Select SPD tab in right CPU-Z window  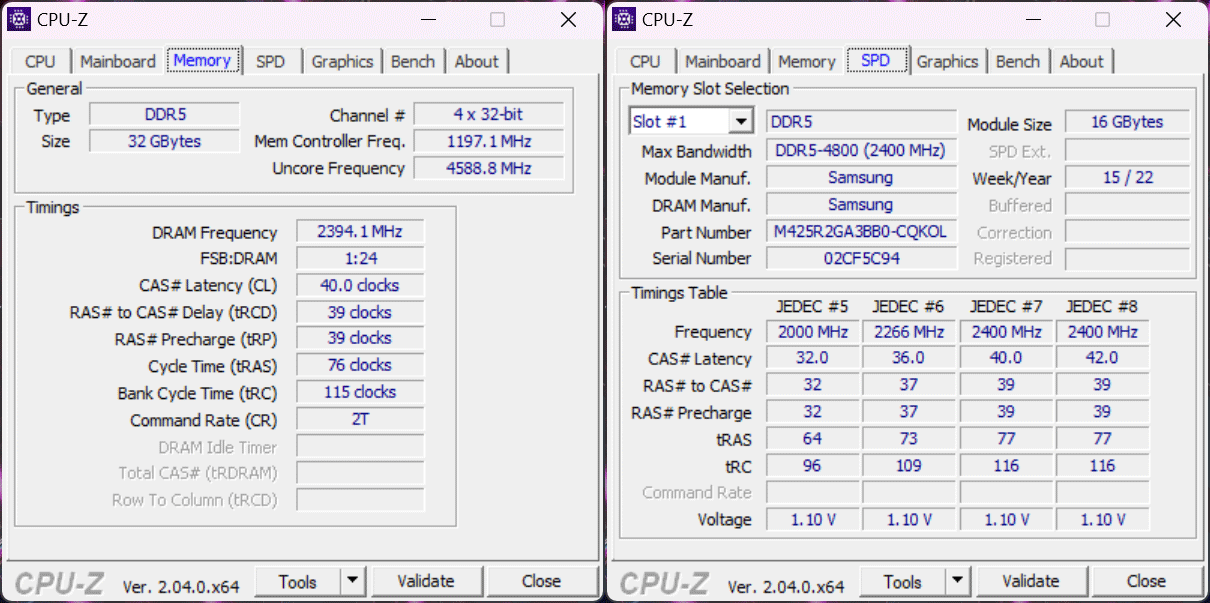coord(876,60)
